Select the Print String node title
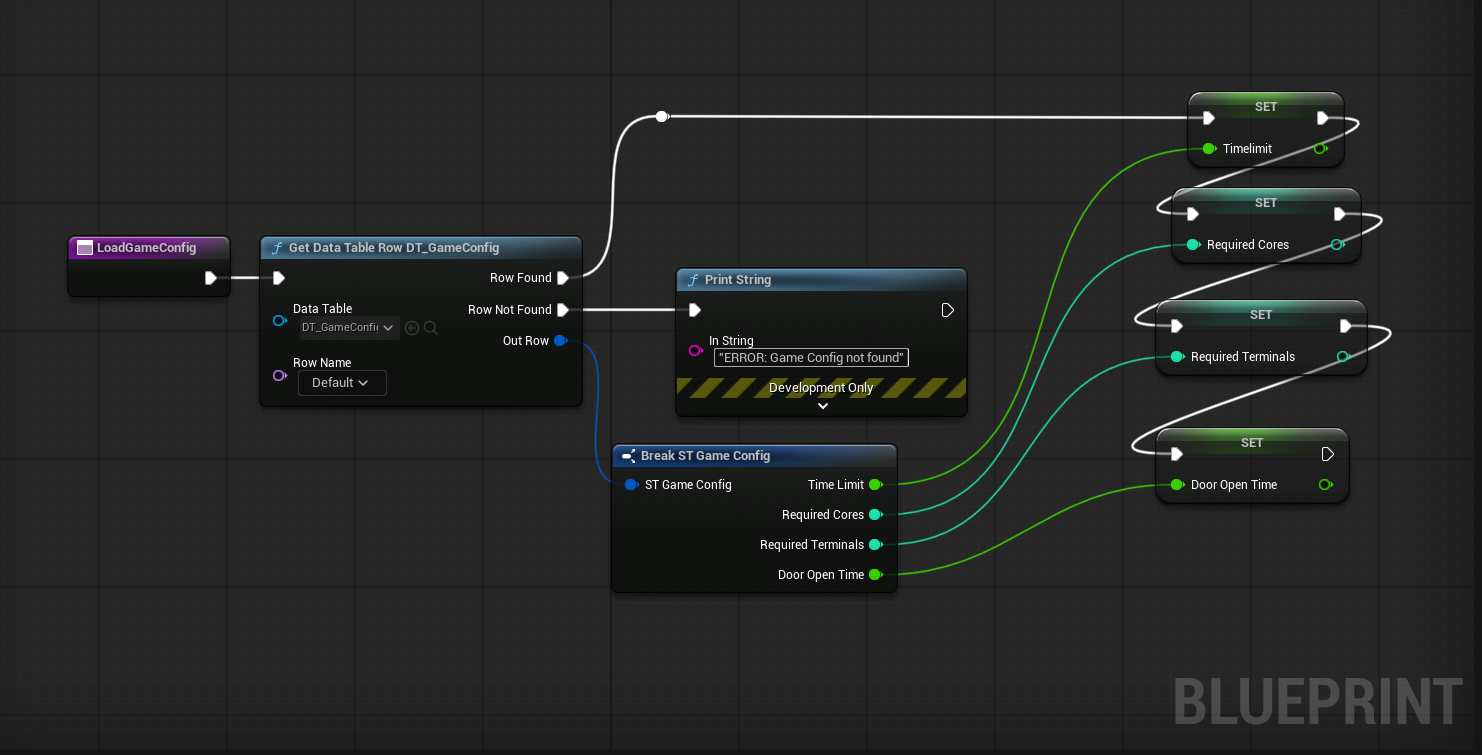1482x755 pixels. pyautogui.click(x=738, y=280)
